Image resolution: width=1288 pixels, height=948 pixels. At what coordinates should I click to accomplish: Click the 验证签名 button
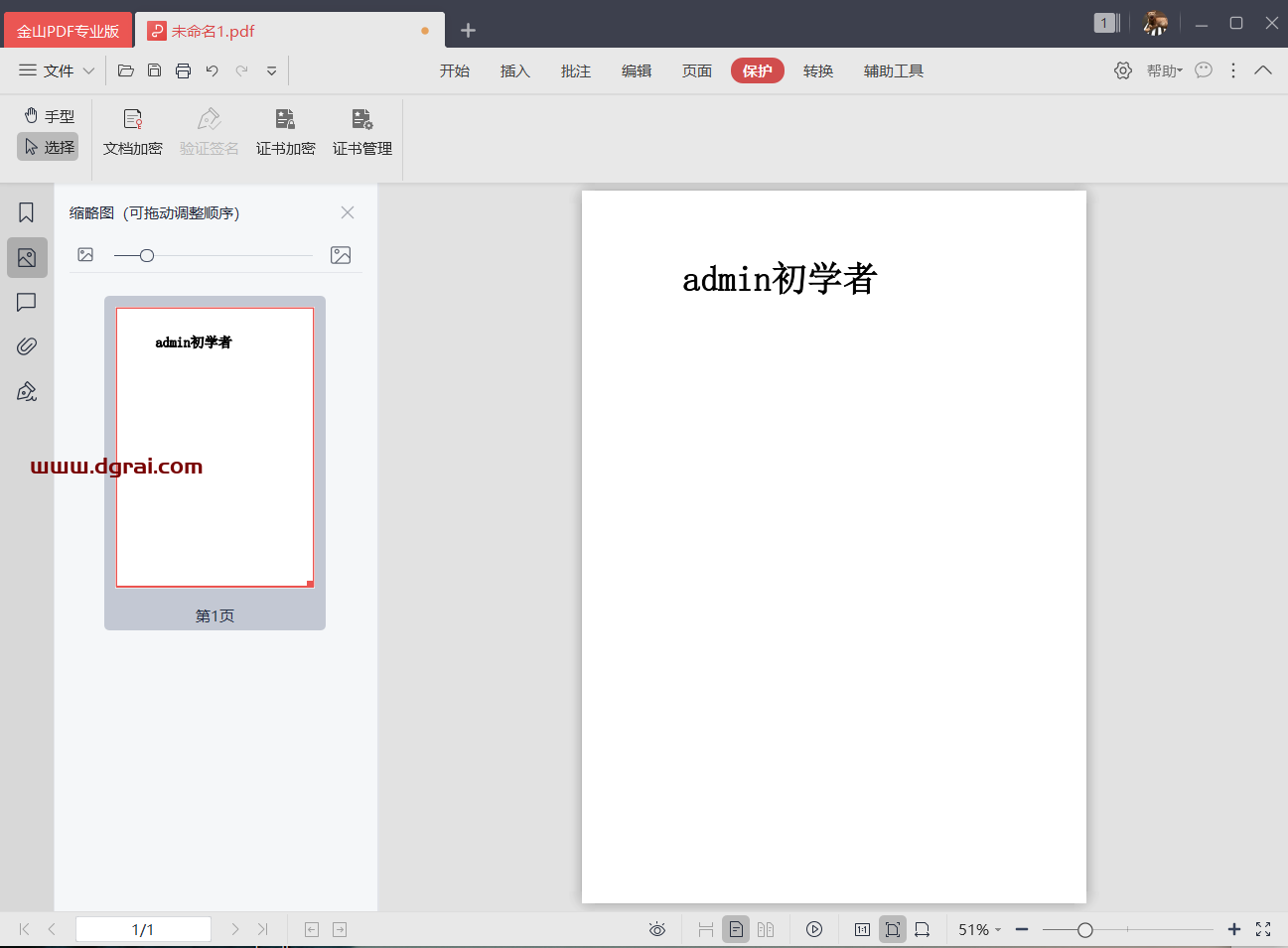tap(209, 133)
